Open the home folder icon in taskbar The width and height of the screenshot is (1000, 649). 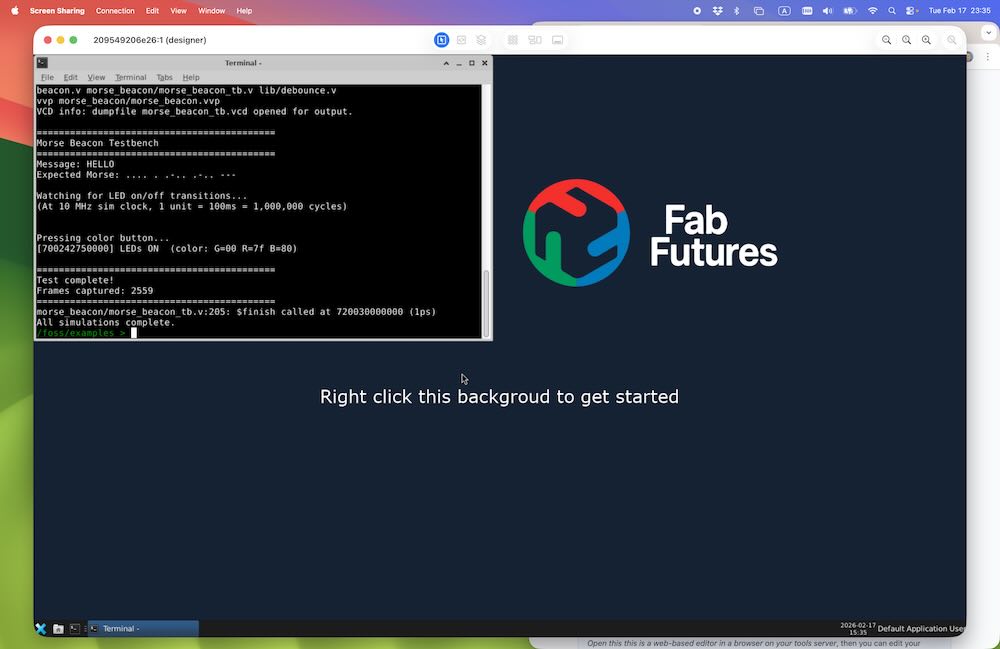pyautogui.click(x=58, y=629)
